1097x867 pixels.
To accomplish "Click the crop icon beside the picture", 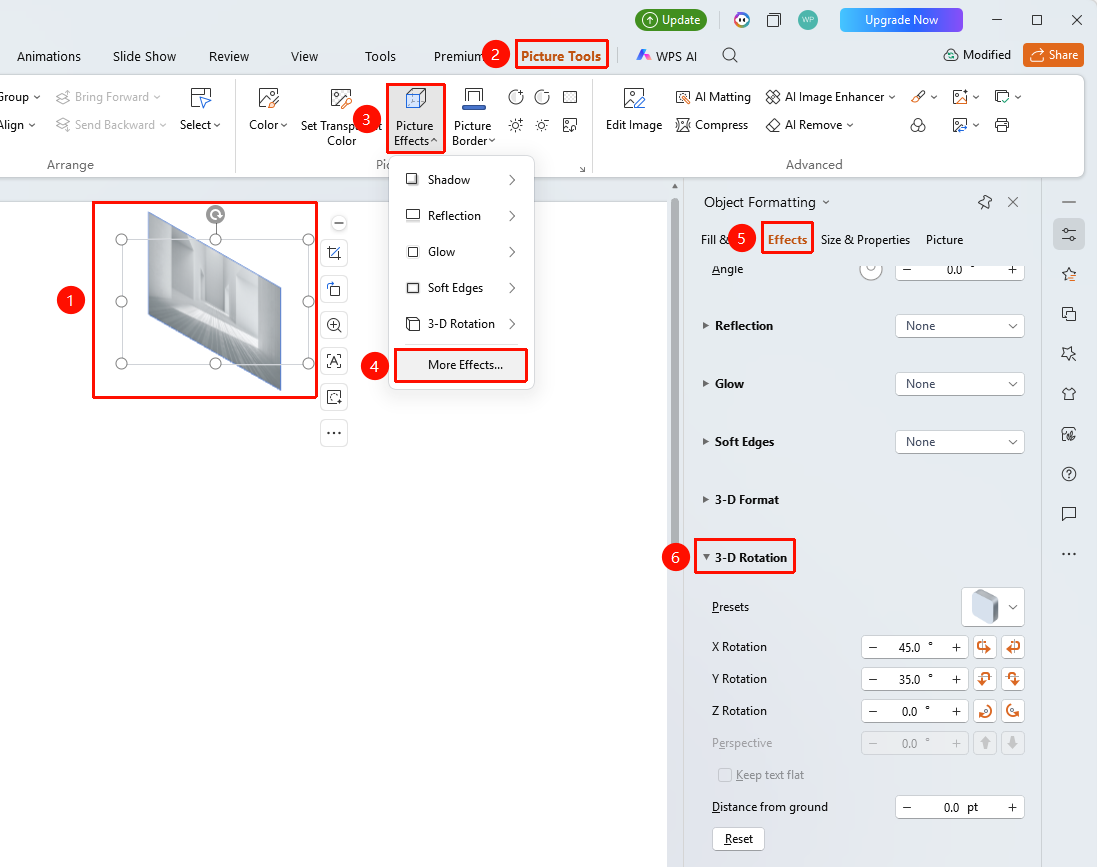I will (334, 253).
